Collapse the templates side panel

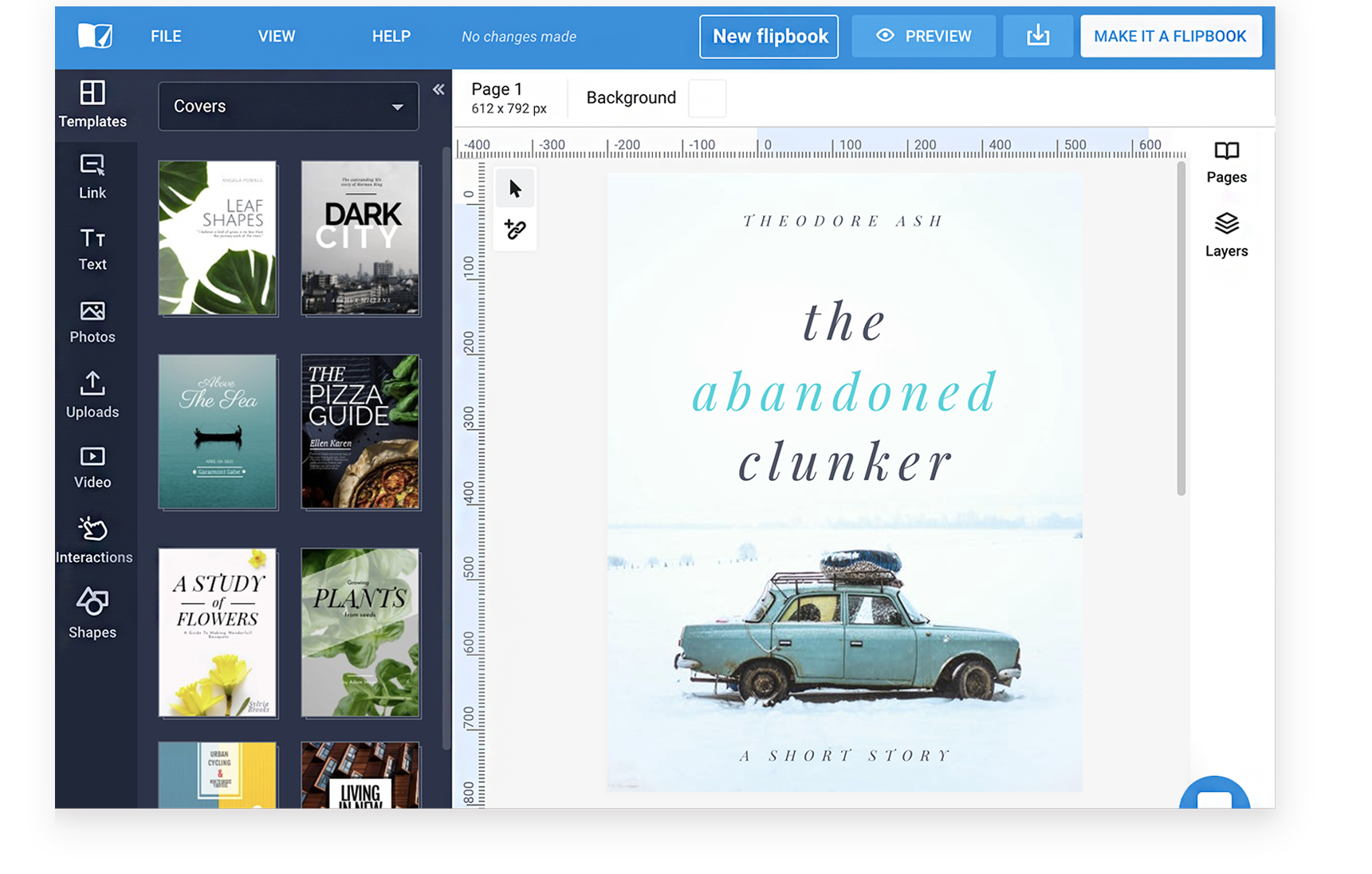[x=438, y=89]
